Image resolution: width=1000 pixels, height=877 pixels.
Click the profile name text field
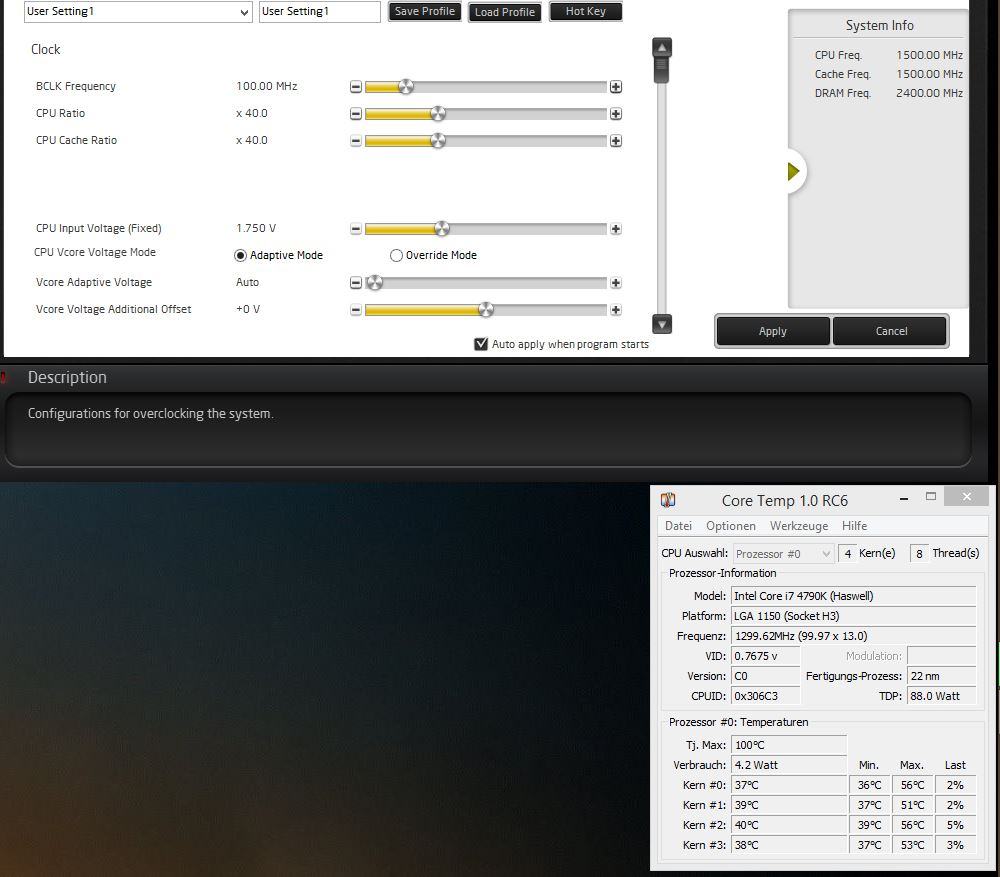320,11
